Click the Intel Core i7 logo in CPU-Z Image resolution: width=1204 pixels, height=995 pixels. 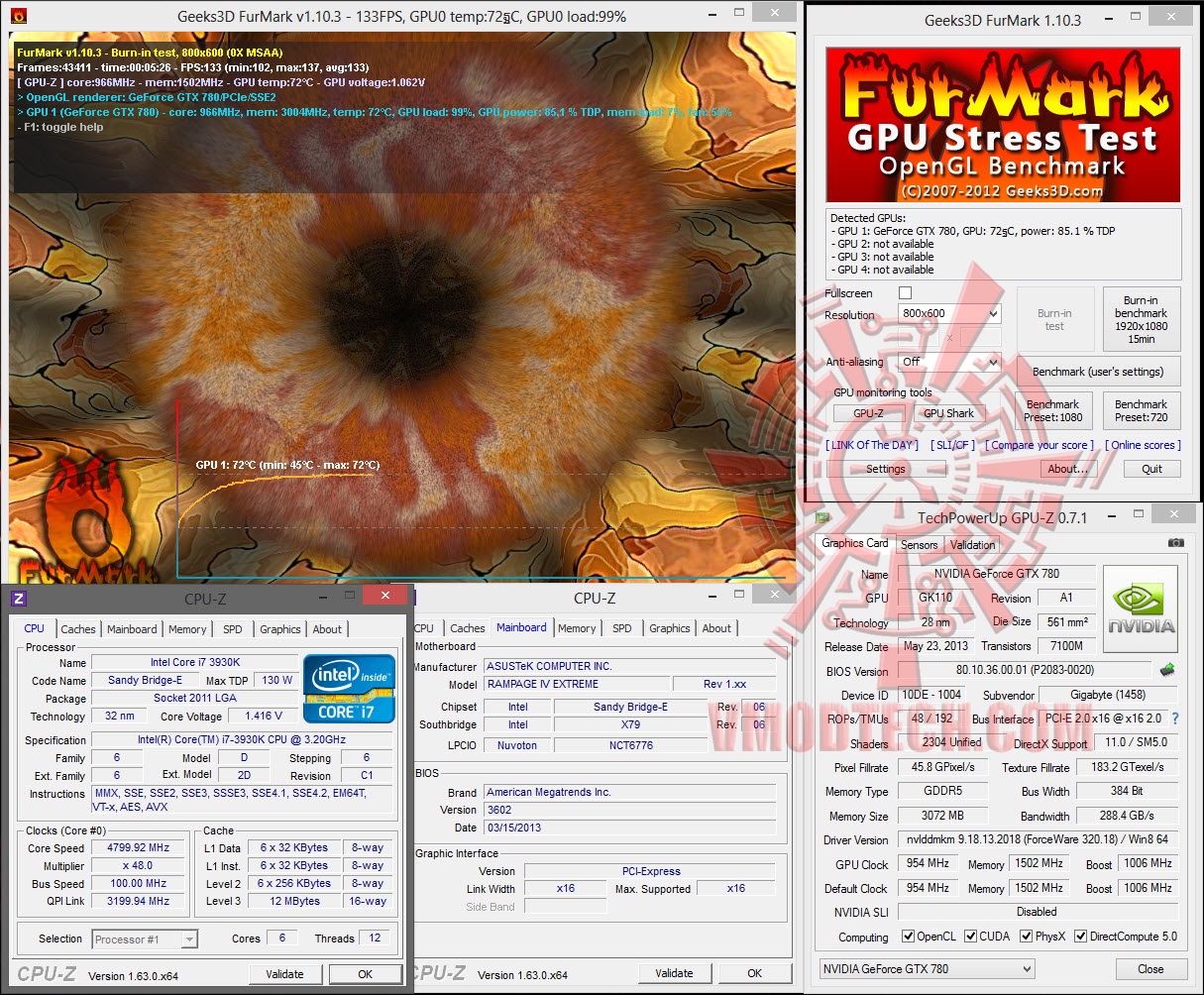[x=350, y=688]
